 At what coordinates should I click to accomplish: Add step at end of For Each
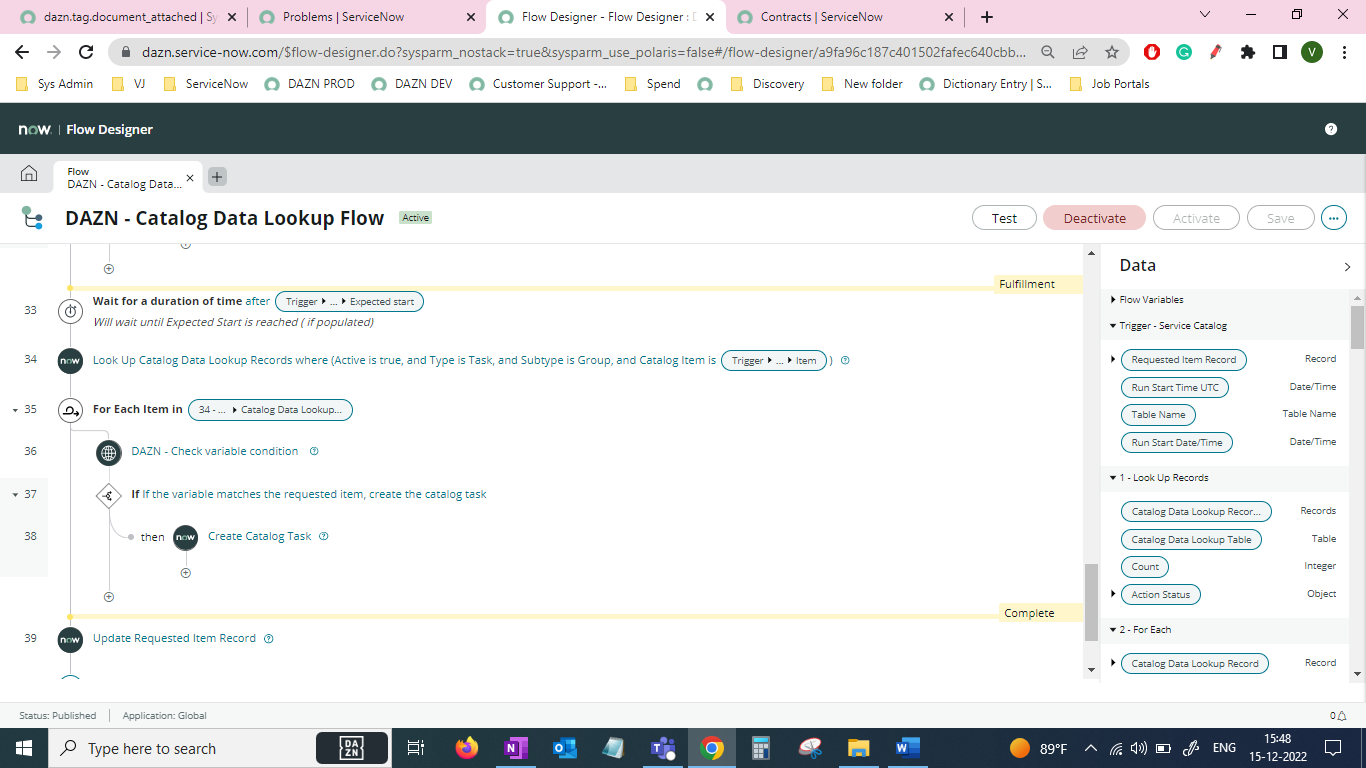click(109, 597)
